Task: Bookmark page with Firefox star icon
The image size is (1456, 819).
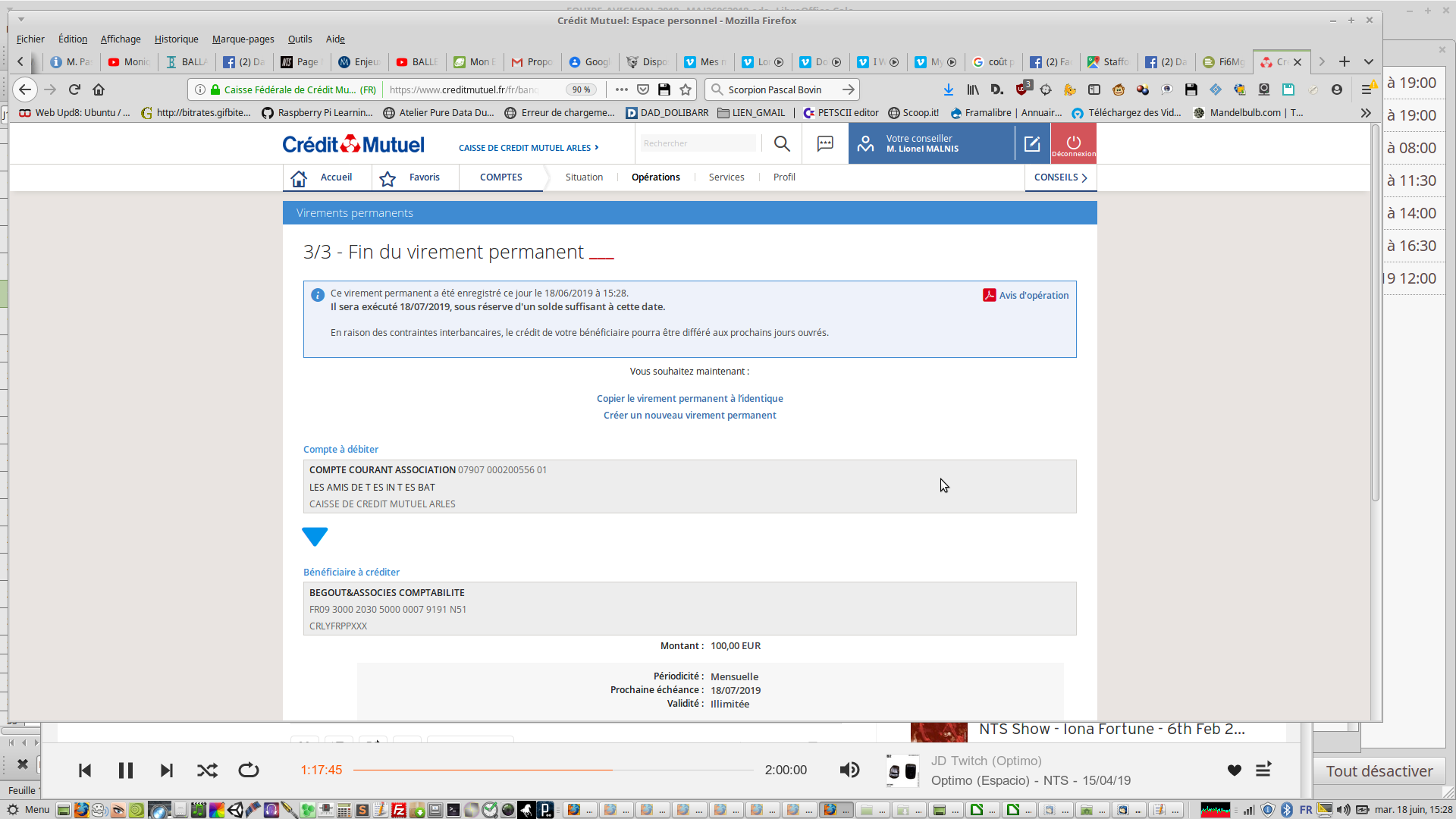Action: [686, 89]
